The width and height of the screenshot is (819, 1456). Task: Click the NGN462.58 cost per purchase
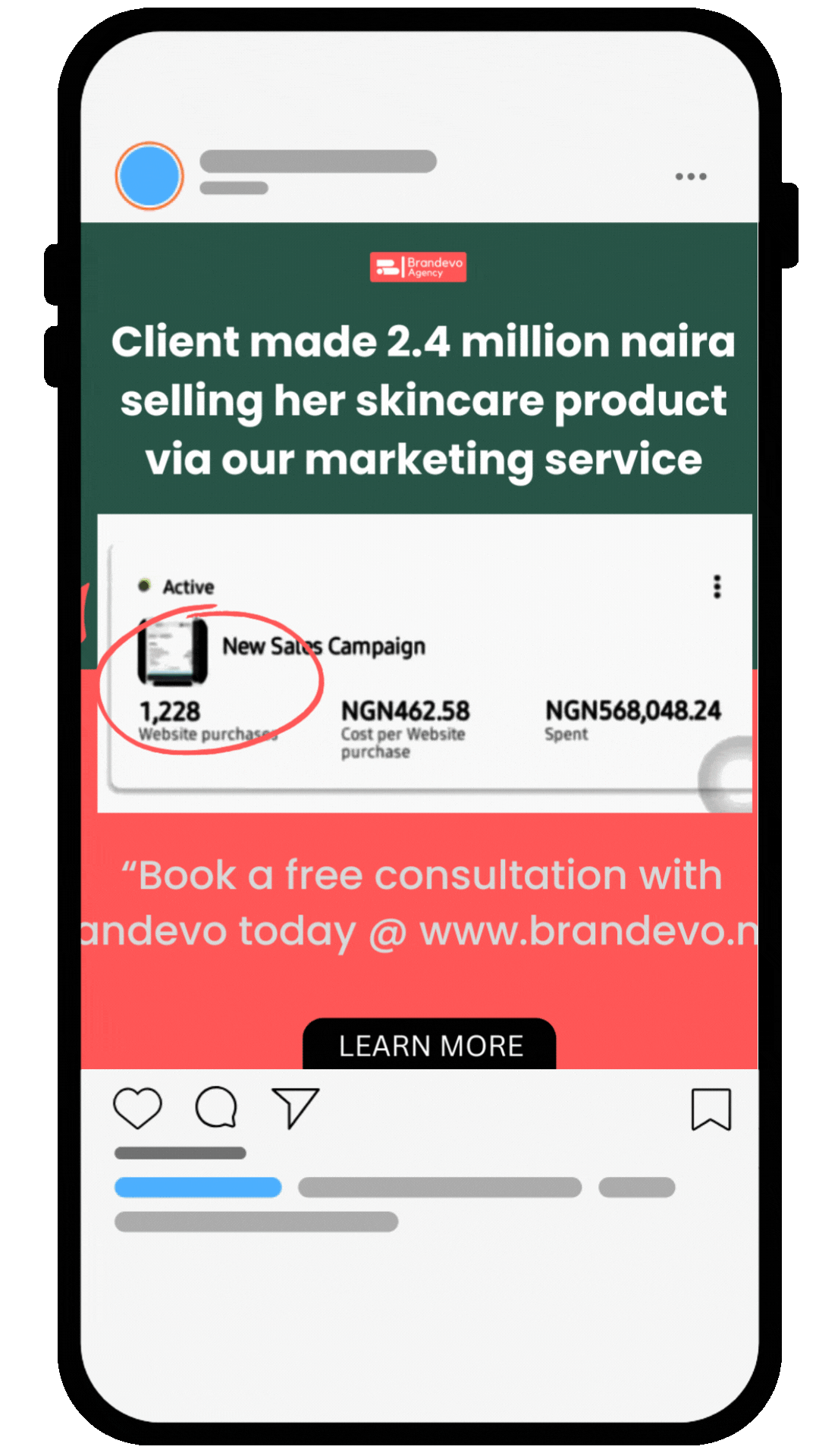405,711
